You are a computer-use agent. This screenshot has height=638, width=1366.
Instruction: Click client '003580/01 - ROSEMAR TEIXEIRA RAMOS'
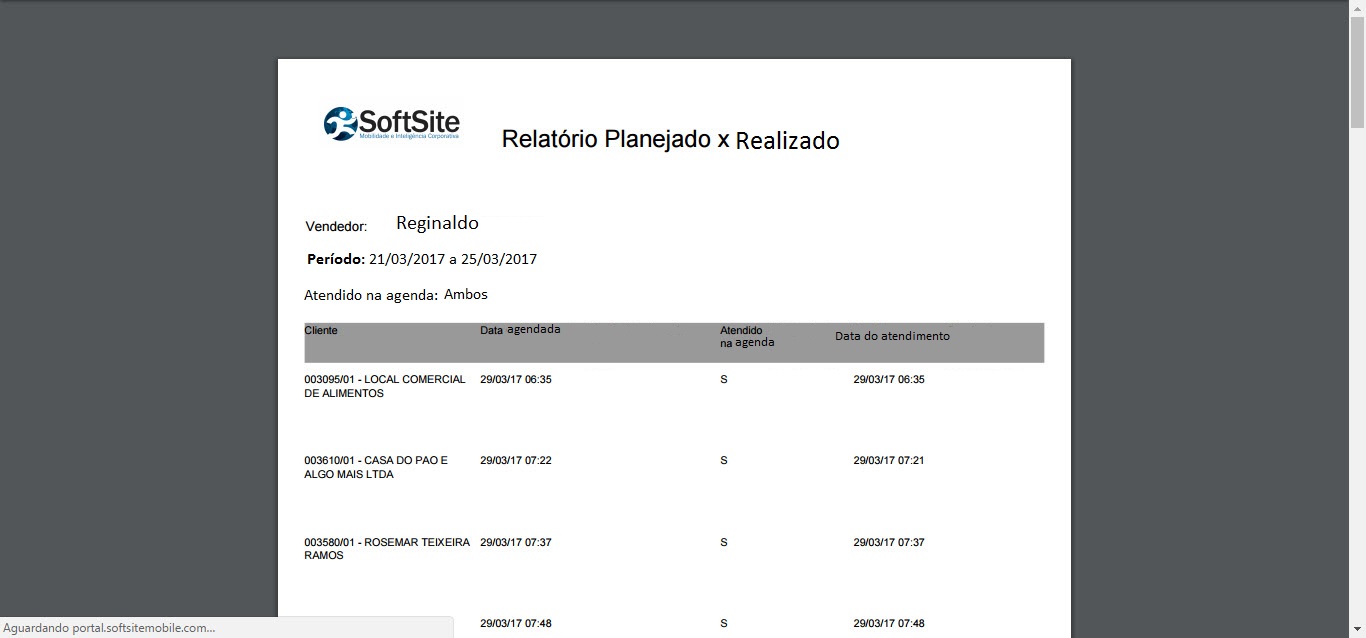[387, 549]
